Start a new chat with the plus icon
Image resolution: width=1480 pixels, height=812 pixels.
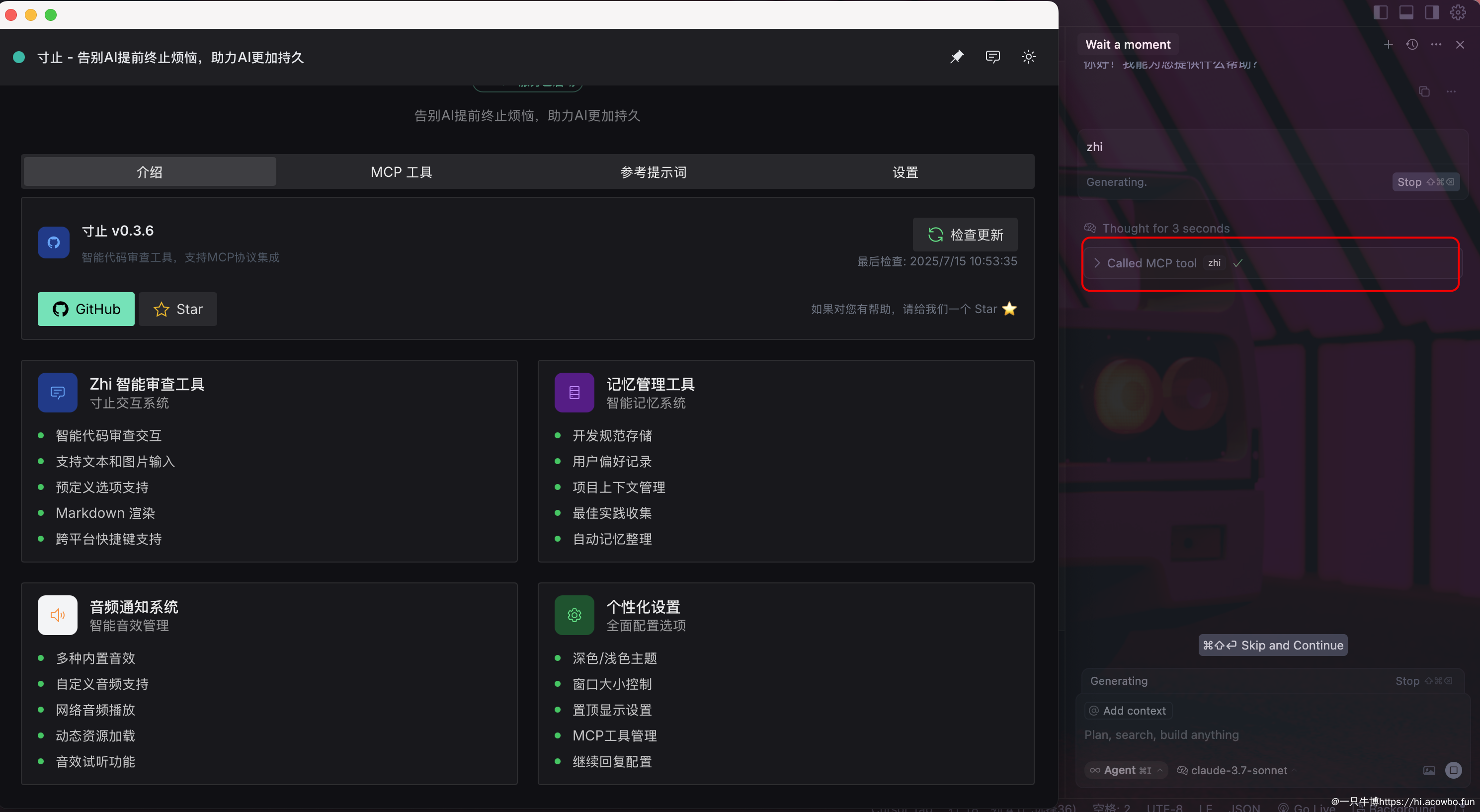coord(1388,44)
